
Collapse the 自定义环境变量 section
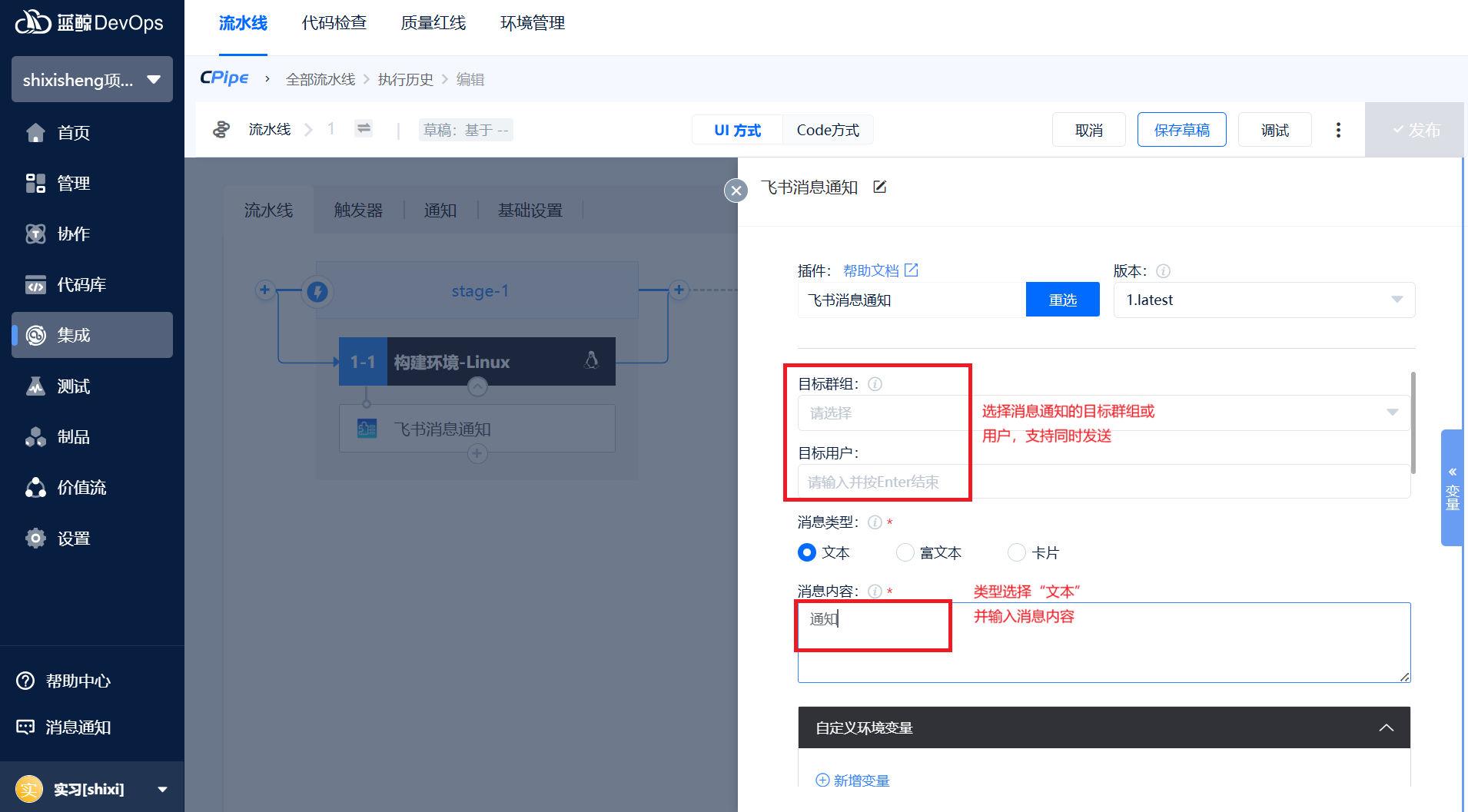click(1386, 727)
